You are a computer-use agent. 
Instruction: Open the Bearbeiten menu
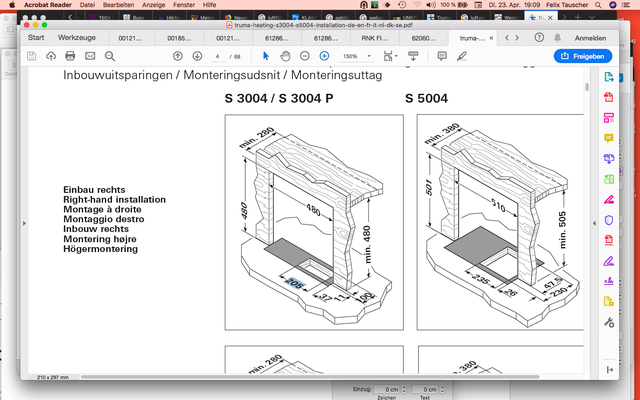(118, 5)
